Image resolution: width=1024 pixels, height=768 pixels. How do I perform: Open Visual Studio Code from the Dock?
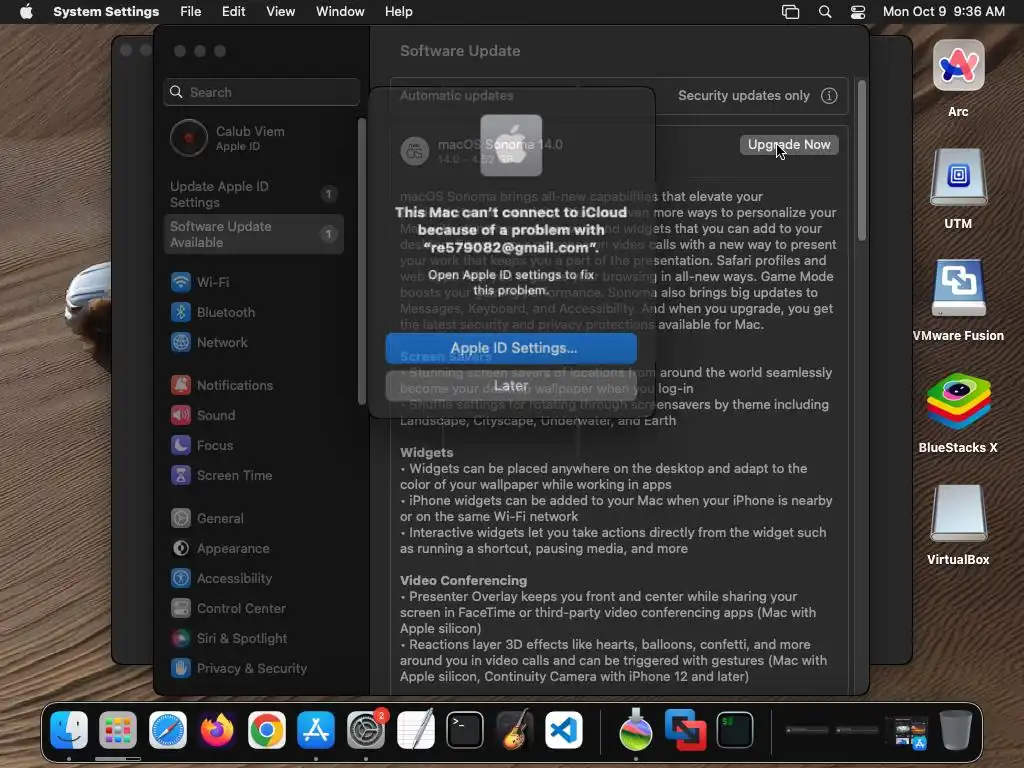[564, 729]
